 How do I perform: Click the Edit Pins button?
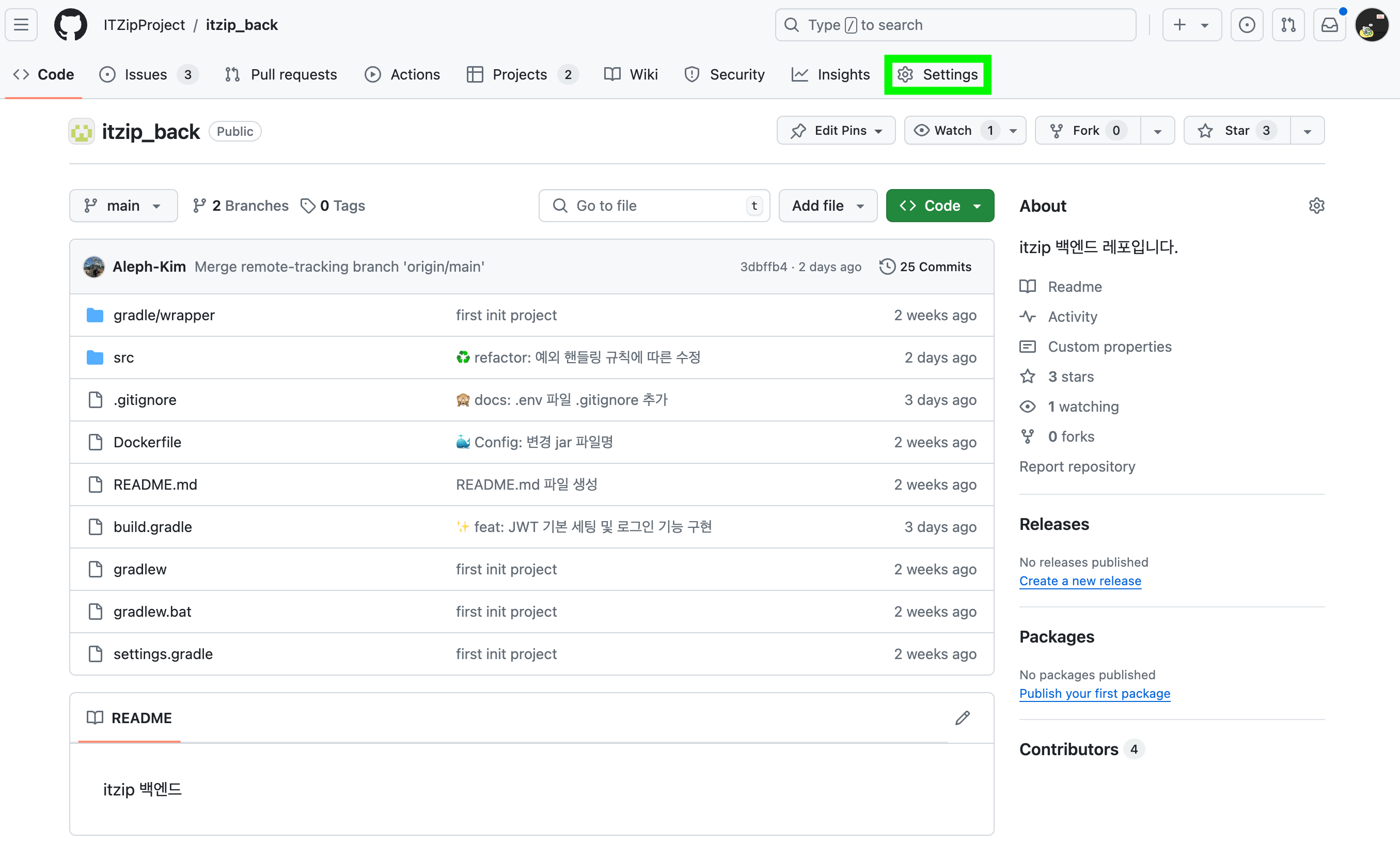click(835, 130)
